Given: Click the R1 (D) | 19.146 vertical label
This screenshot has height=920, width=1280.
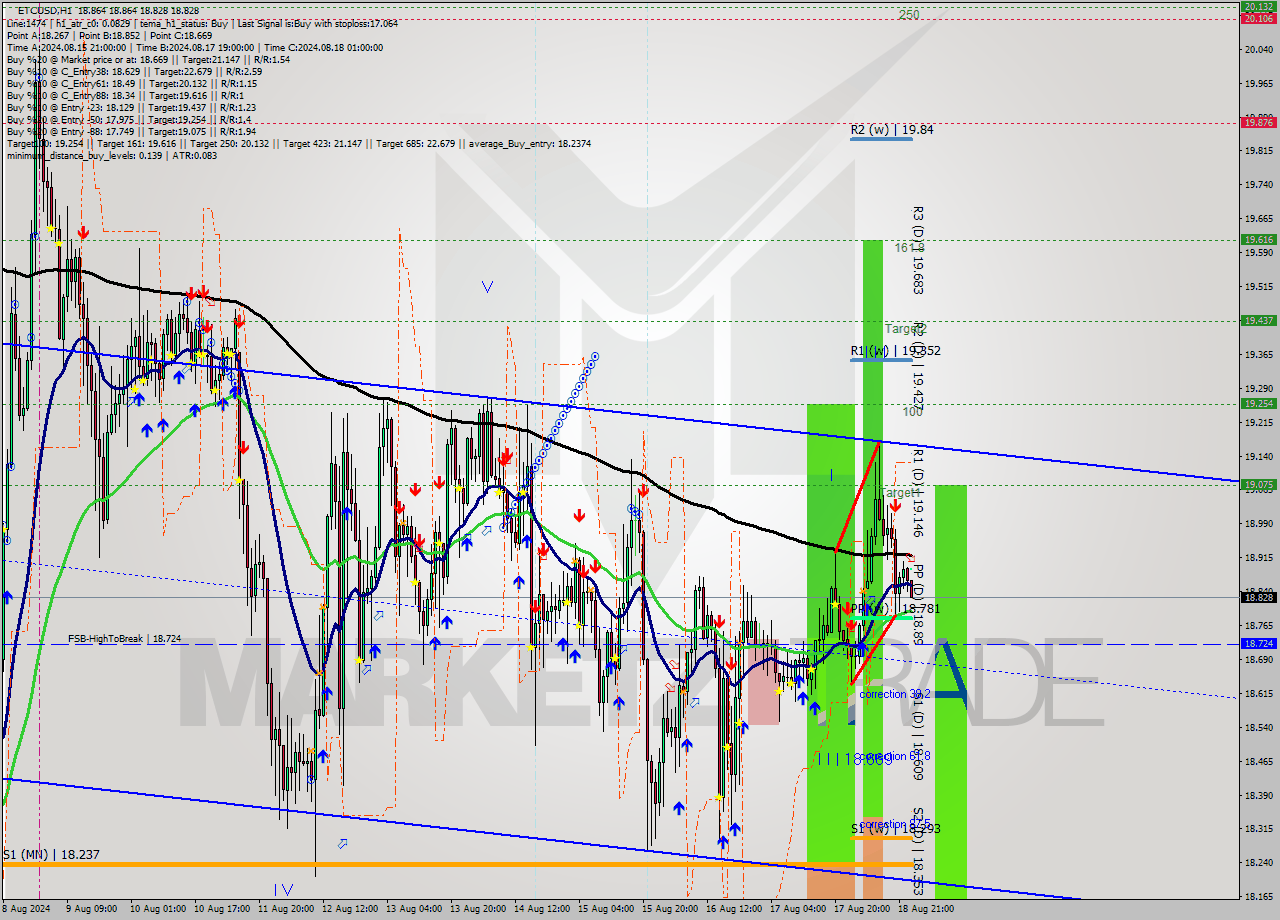Looking at the screenshot, I should coord(918,495).
